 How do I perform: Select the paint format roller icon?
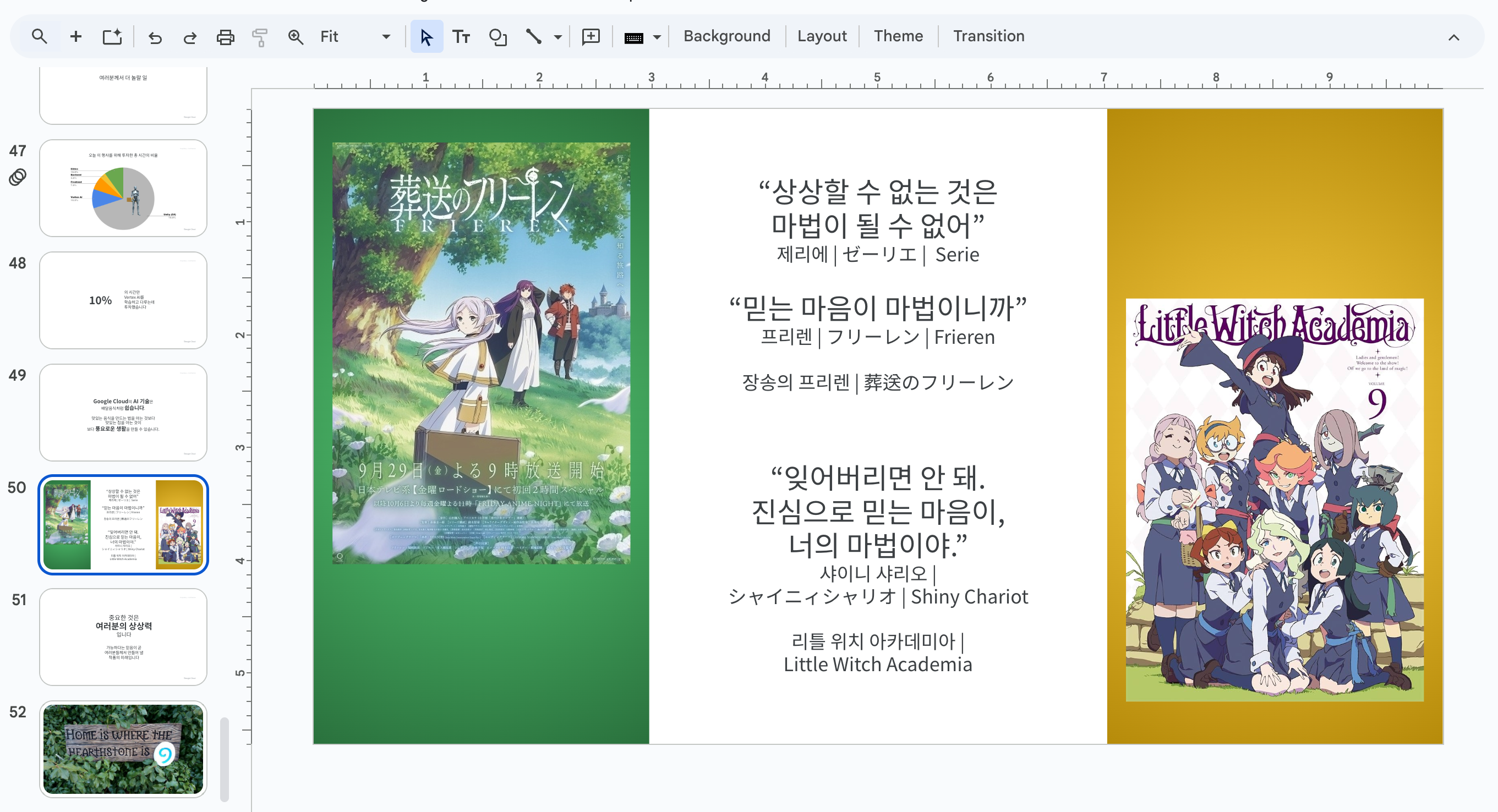click(x=260, y=37)
